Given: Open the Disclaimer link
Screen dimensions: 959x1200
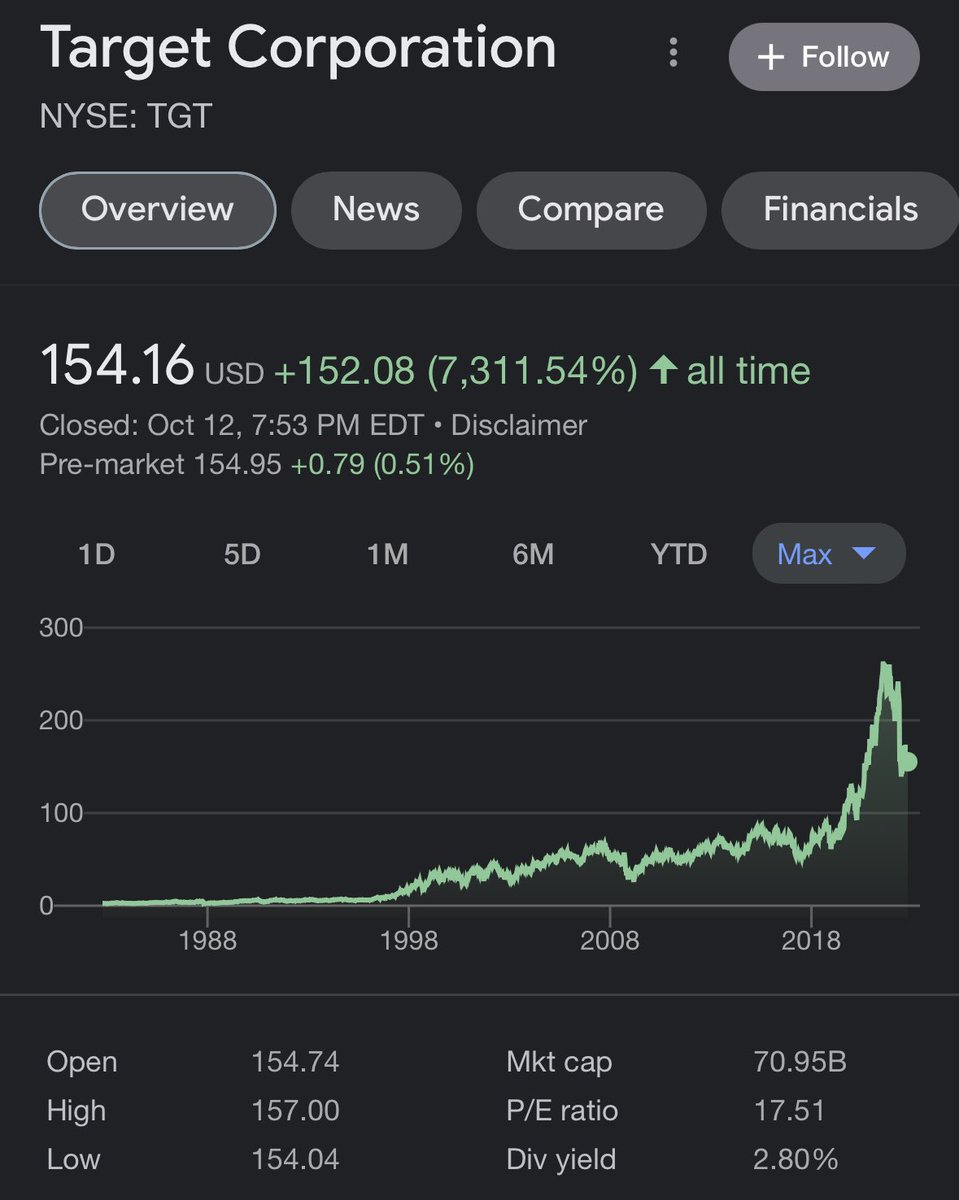Looking at the screenshot, I should 519,425.
